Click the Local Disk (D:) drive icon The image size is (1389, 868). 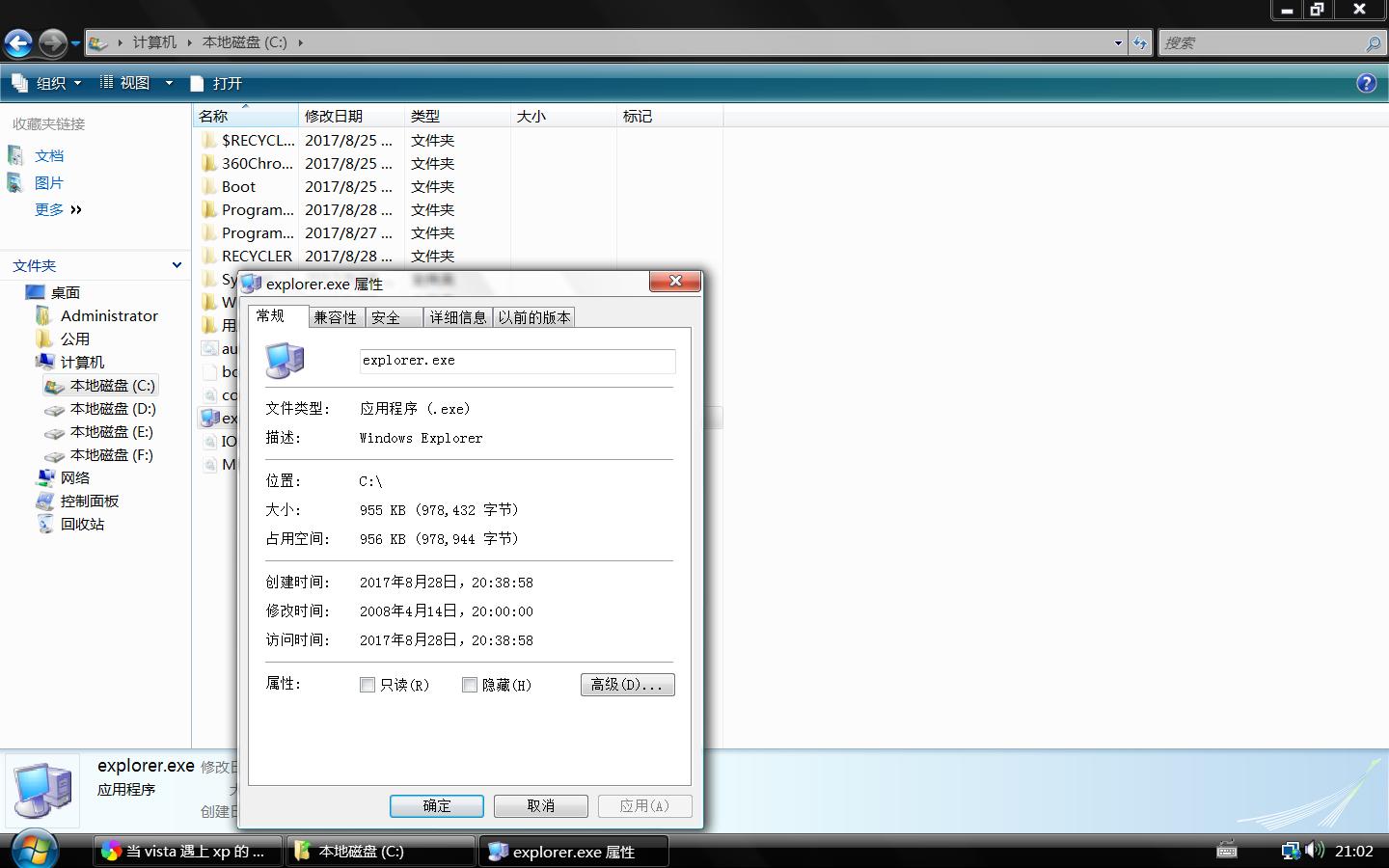coord(55,409)
